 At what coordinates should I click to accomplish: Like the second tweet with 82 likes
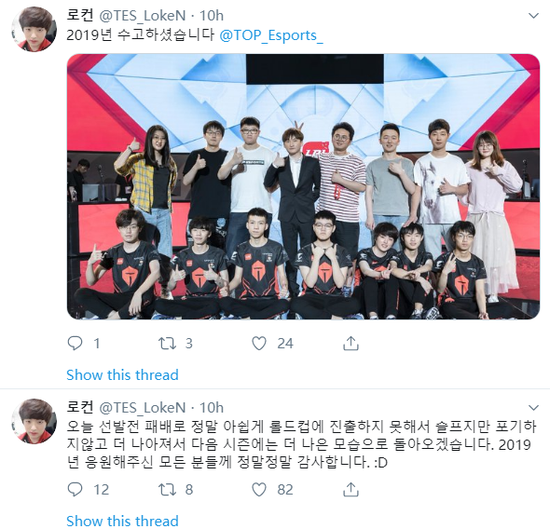[x=259, y=489]
